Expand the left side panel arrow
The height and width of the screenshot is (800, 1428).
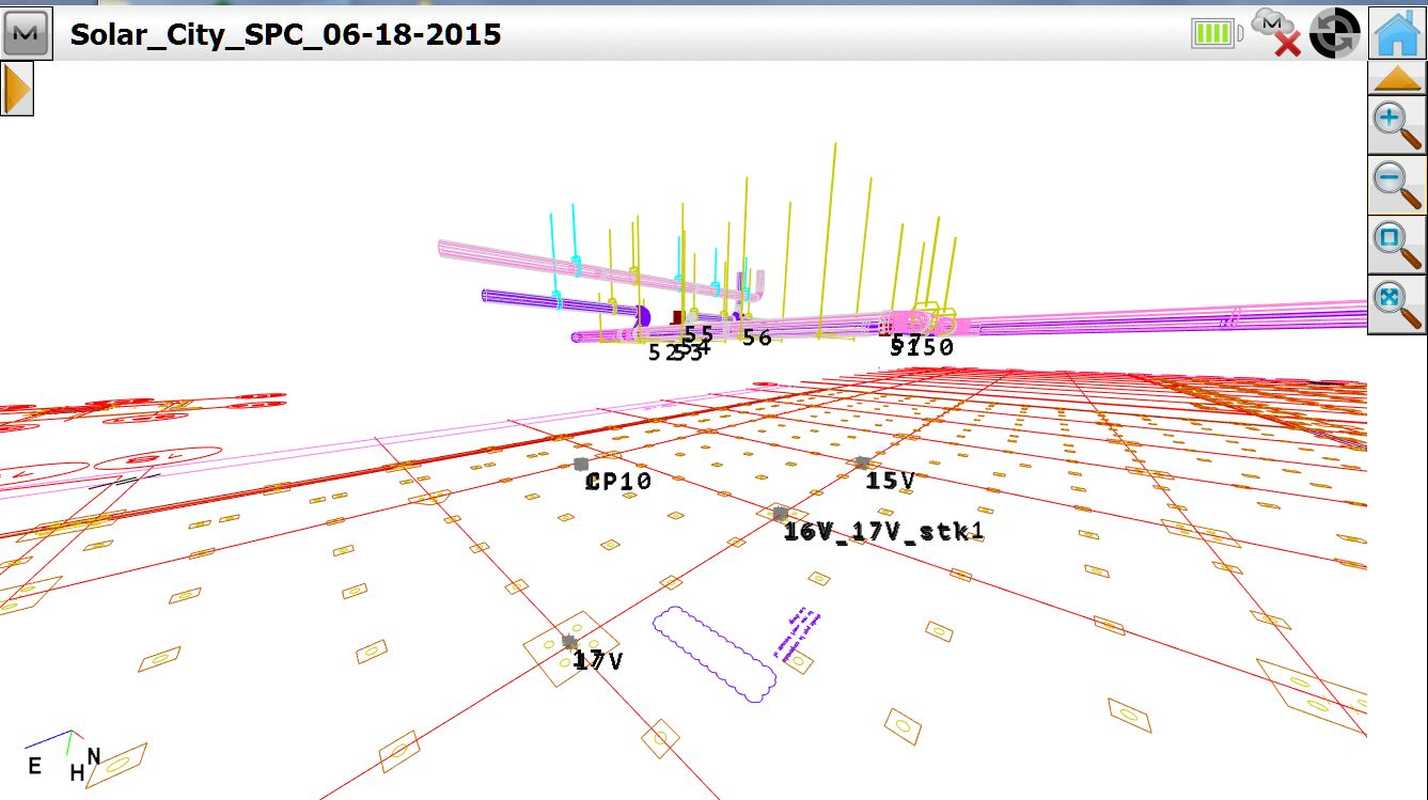point(17,88)
